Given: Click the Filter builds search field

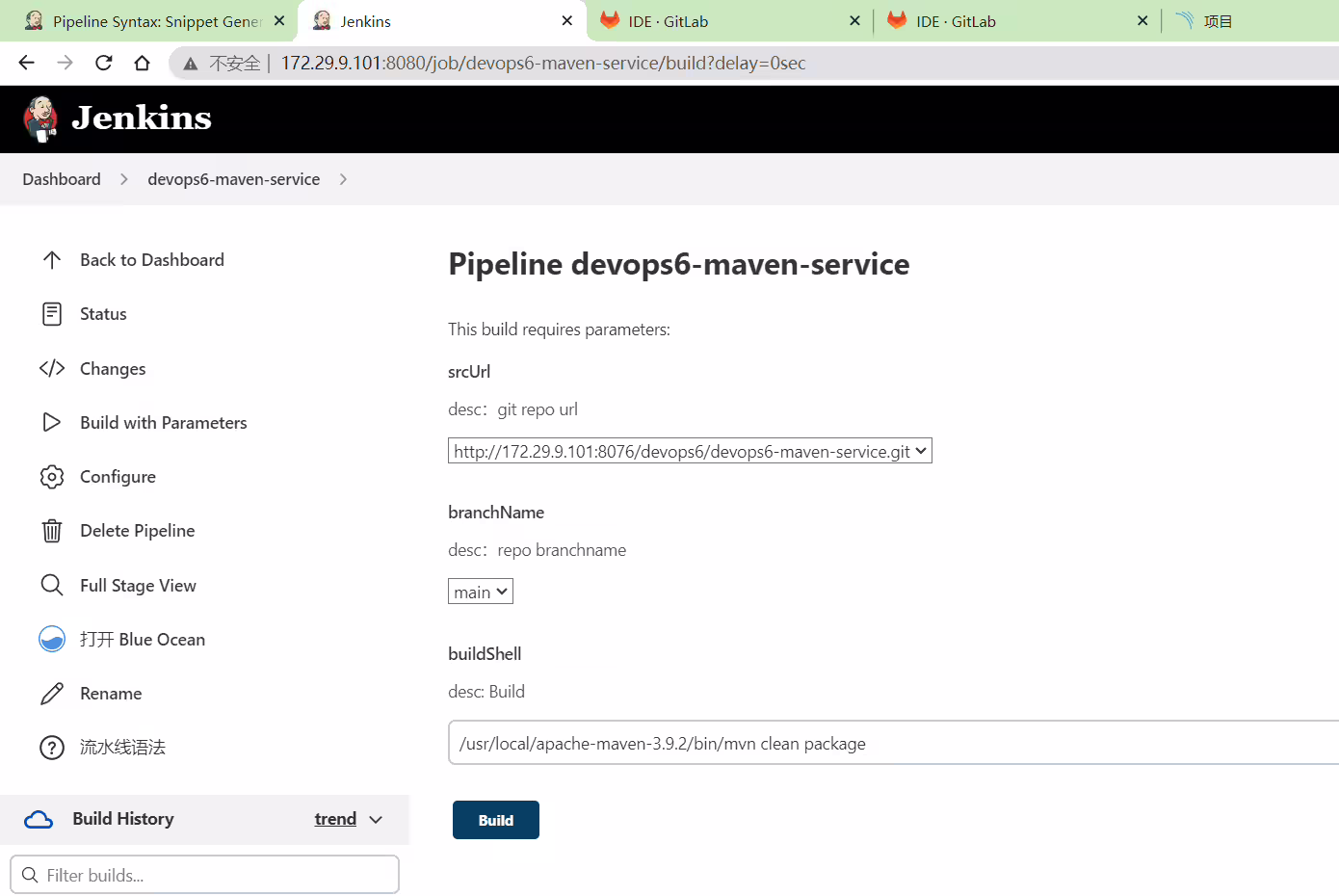Looking at the screenshot, I should point(204,875).
